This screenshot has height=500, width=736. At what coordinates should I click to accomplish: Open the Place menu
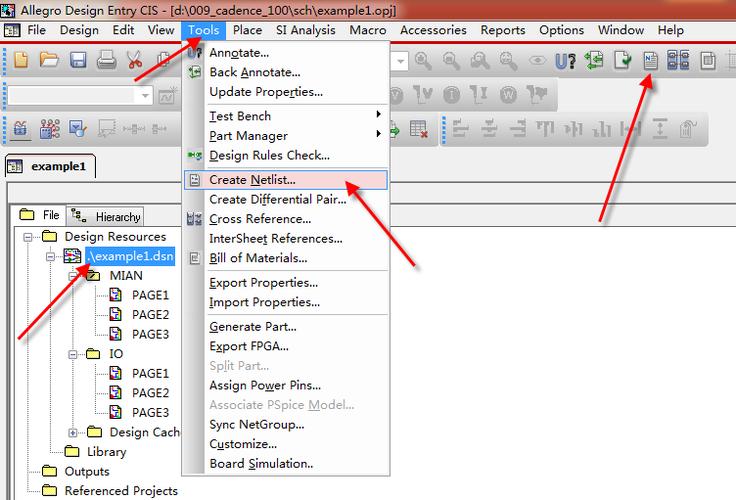[247, 30]
